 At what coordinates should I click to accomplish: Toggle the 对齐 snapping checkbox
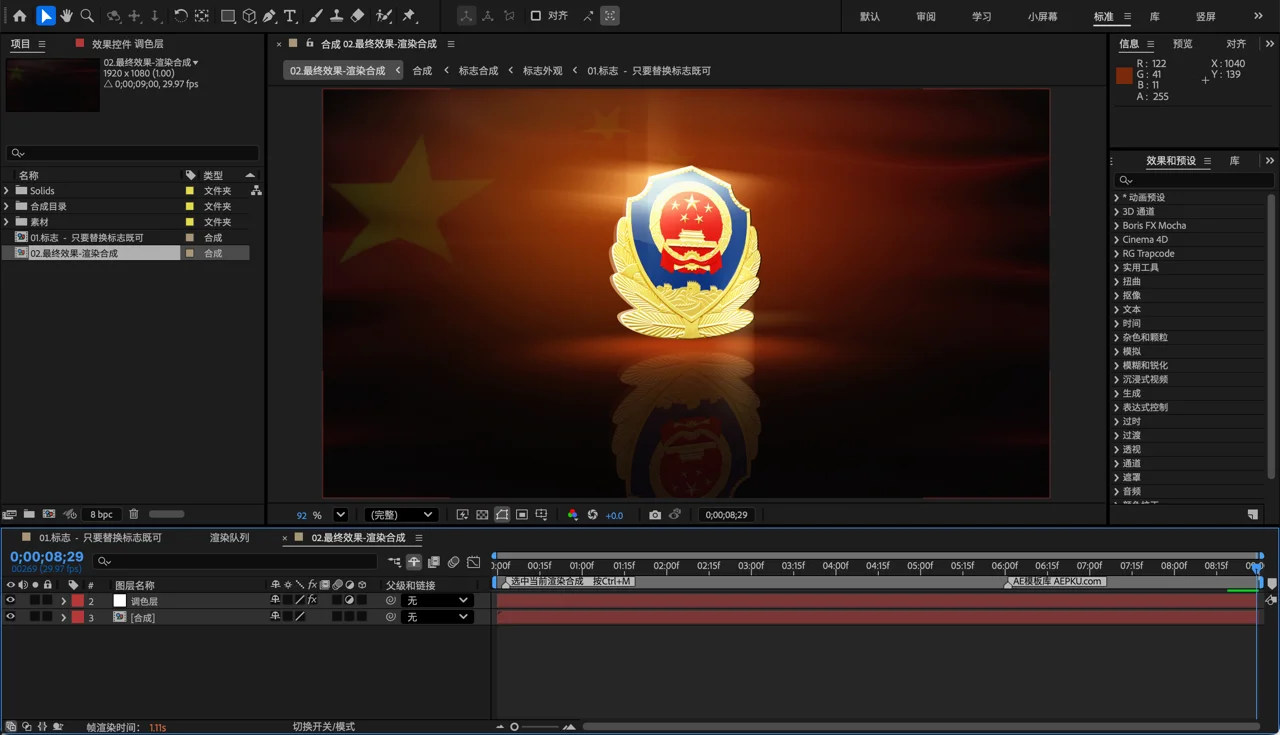point(536,16)
